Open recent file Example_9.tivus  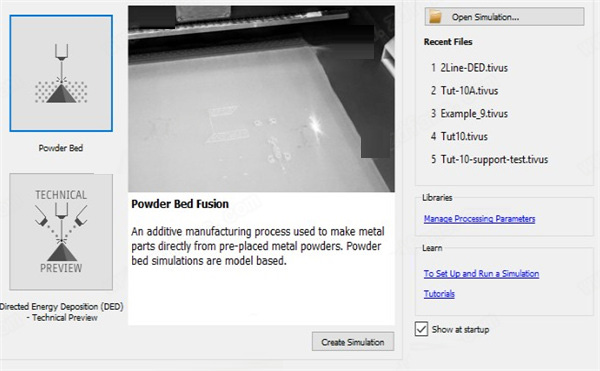(470, 114)
